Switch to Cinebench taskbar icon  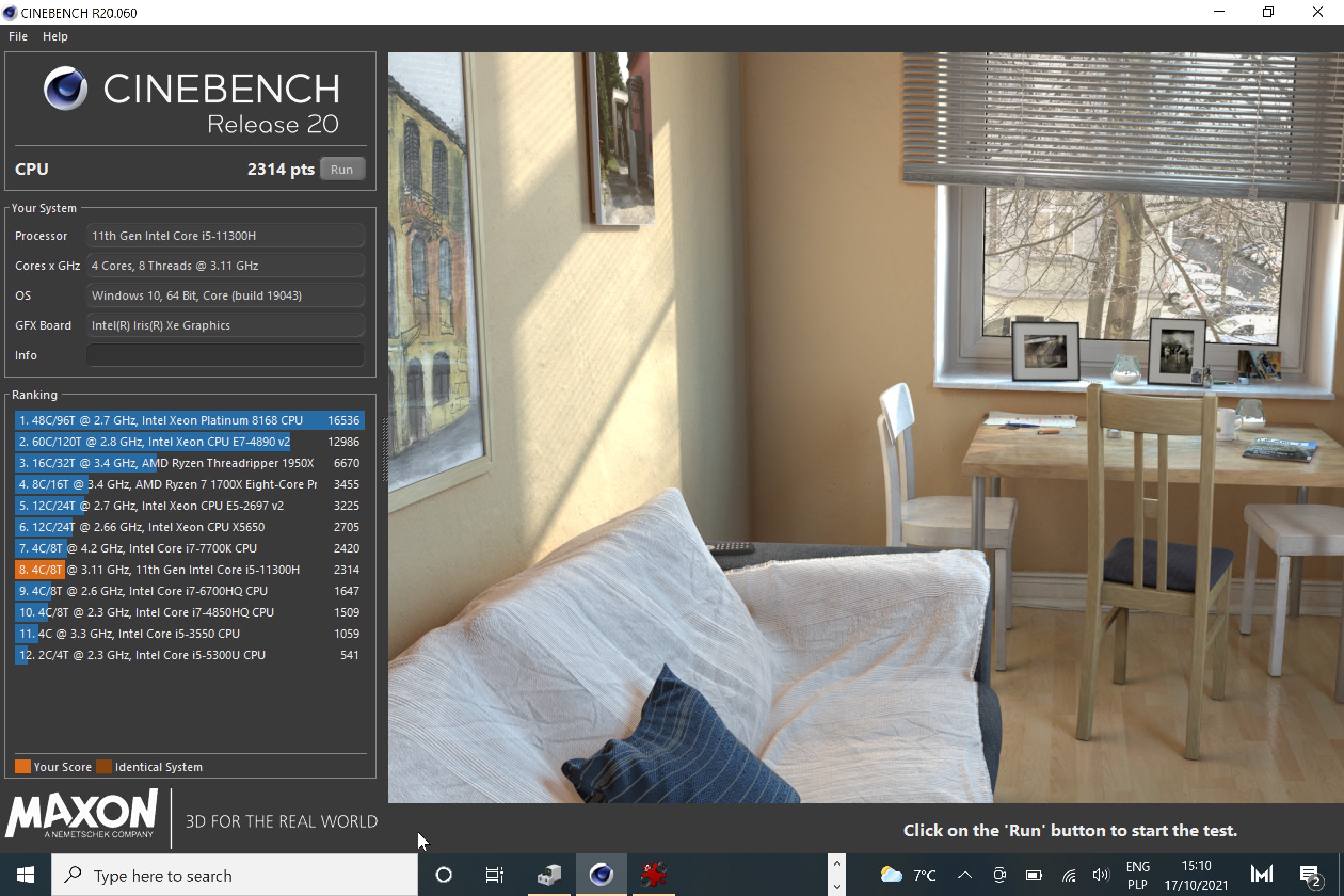[601, 875]
